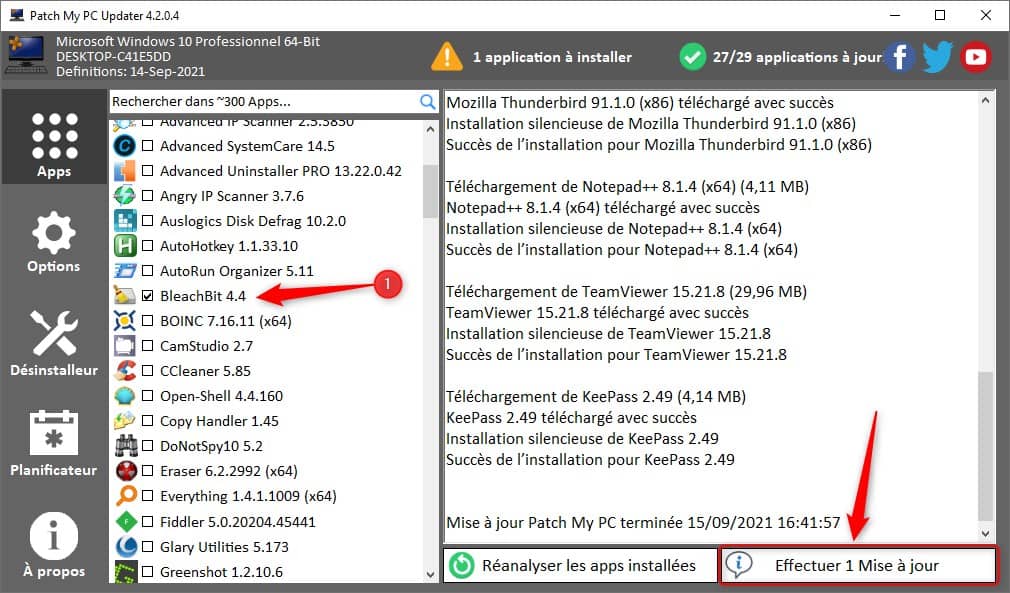Image resolution: width=1010 pixels, height=593 pixels.
Task: Select the CamStudio 2.7 row text
Action: 206,346
